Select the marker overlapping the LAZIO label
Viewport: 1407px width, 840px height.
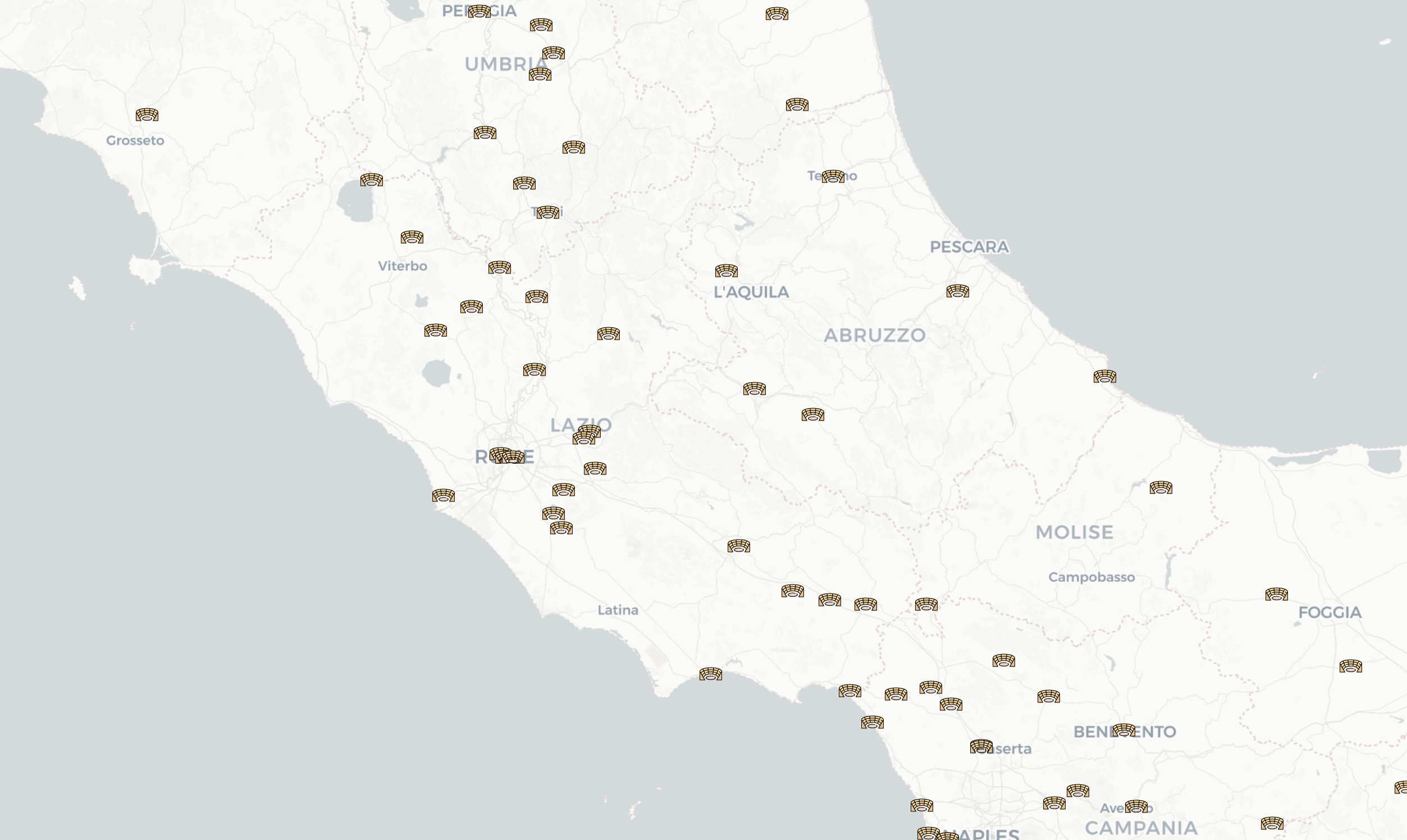(590, 432)
